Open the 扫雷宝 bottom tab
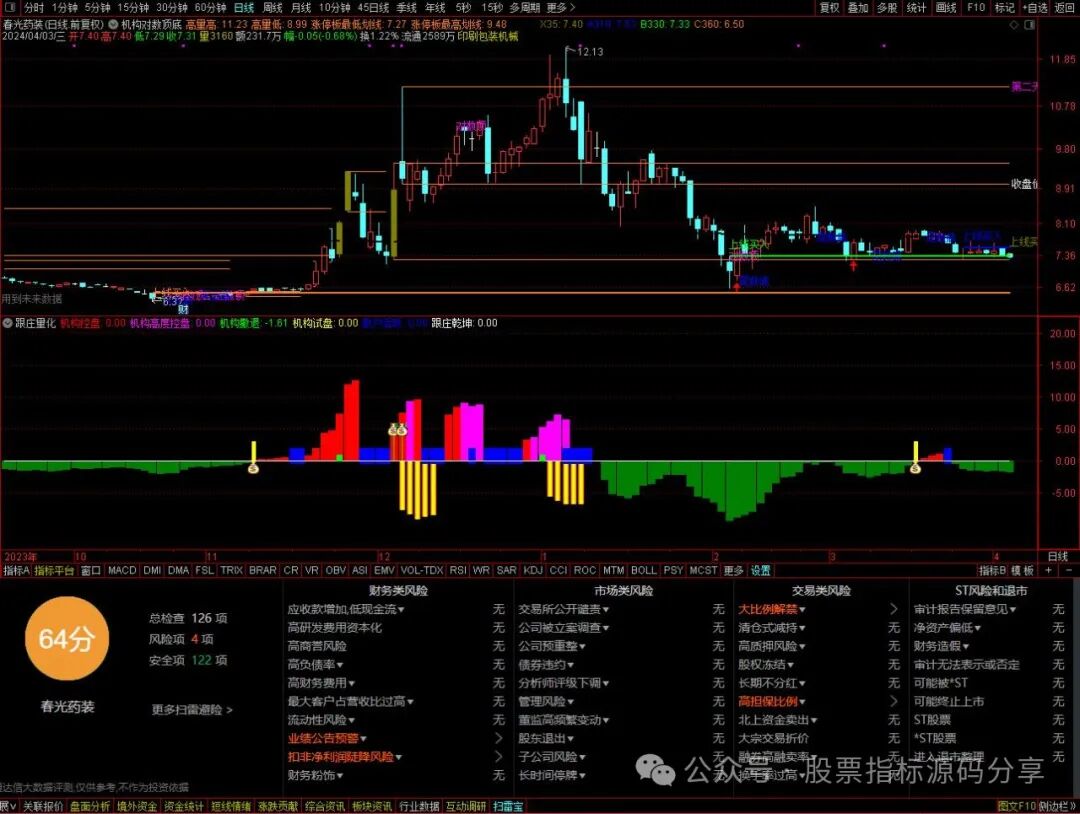 pyautogui.click(x=508, y=806)
